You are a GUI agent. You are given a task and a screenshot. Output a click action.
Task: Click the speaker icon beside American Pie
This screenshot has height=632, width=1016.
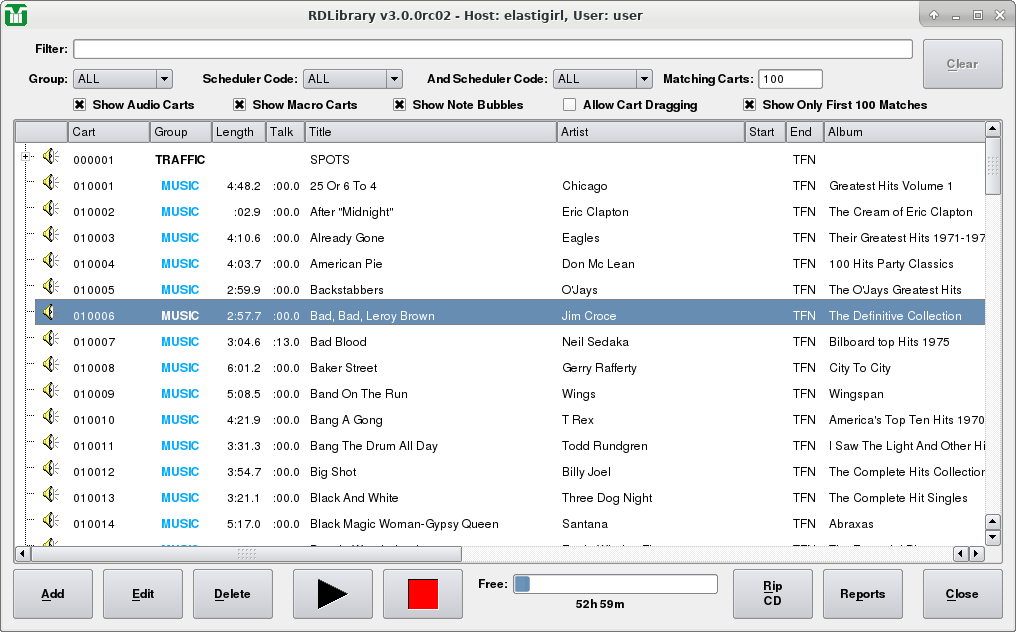[x=51, y=263]
